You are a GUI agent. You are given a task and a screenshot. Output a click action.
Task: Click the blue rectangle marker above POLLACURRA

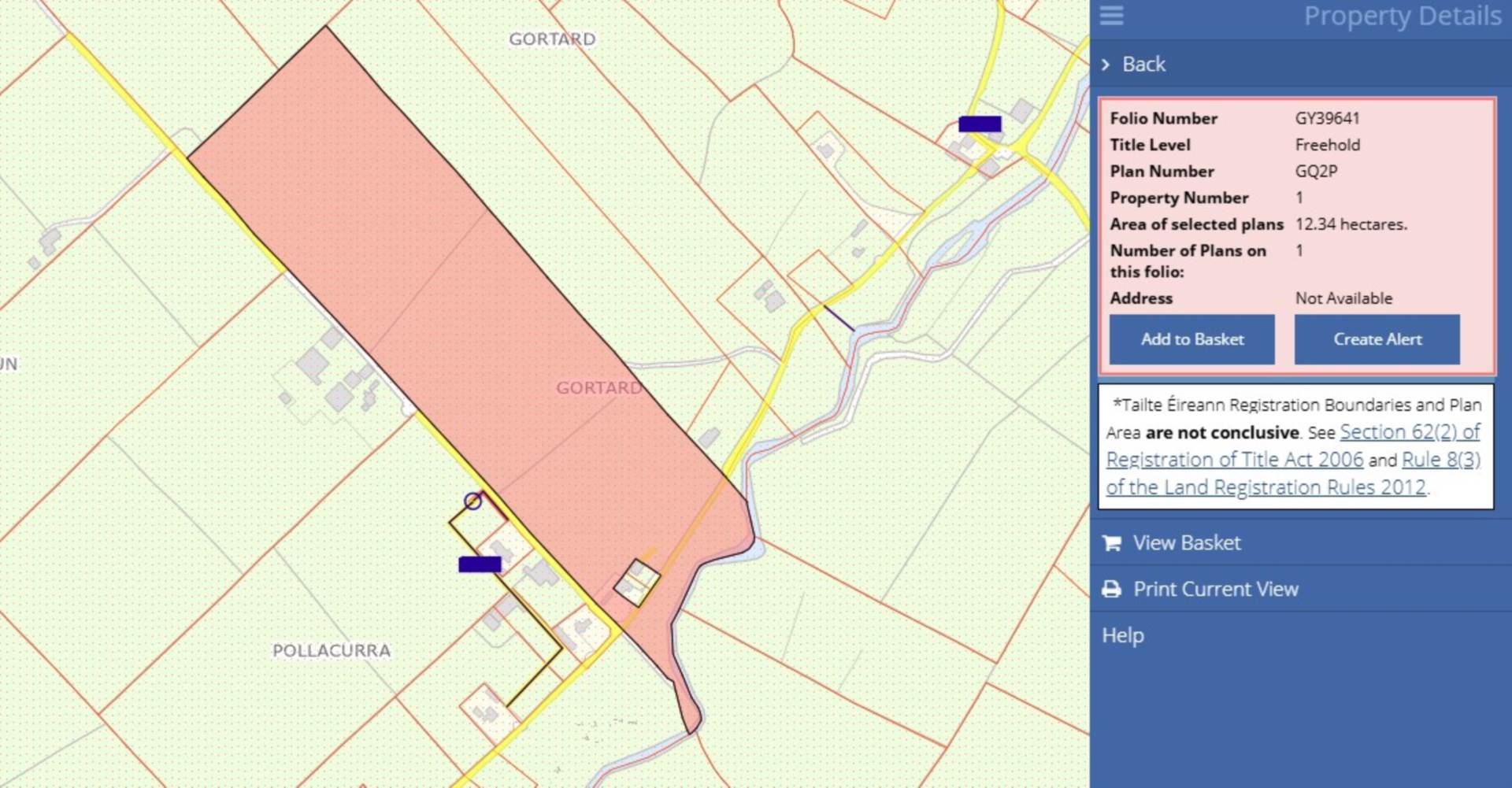coord(480,564)
